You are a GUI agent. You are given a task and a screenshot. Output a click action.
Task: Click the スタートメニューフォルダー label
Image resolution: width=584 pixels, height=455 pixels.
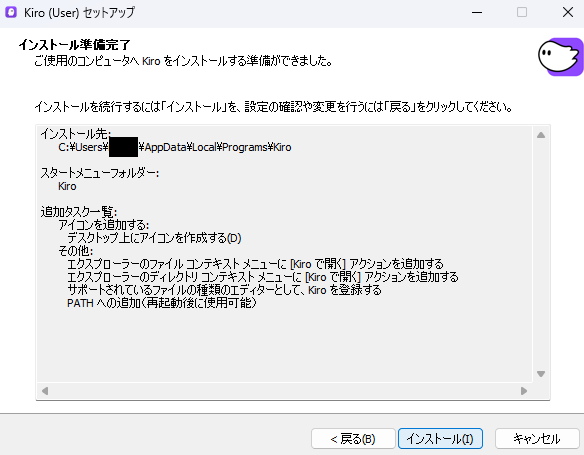point(100,173)
